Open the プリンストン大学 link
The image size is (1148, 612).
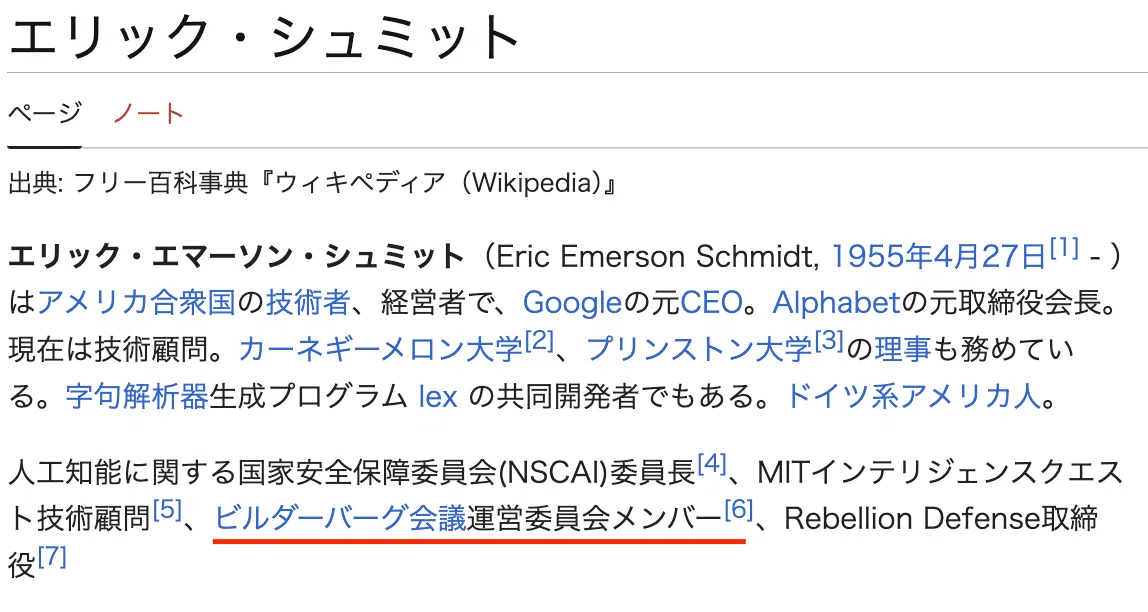[x=700, y=350]
